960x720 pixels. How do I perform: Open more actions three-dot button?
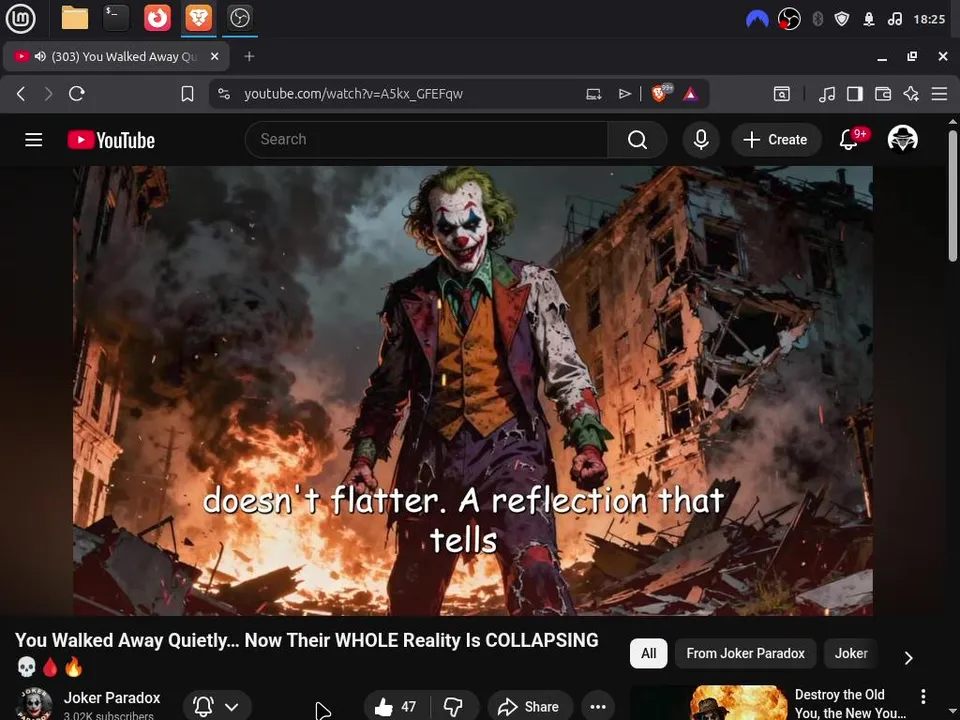click(598, 706)
